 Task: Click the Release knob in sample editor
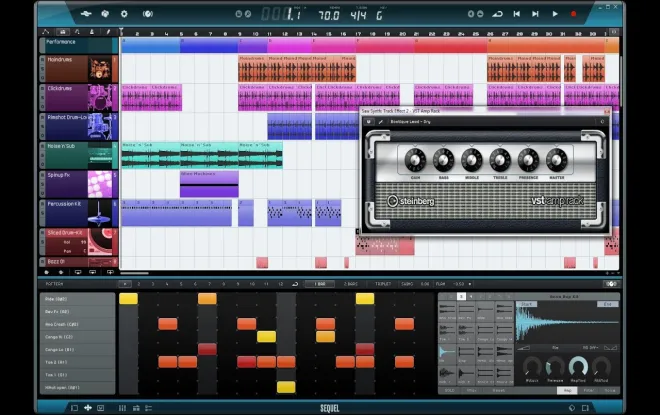tap(555, 367)
